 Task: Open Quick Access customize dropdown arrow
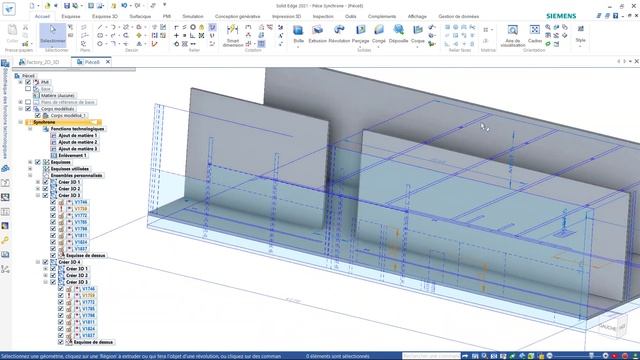coord(164,5)
